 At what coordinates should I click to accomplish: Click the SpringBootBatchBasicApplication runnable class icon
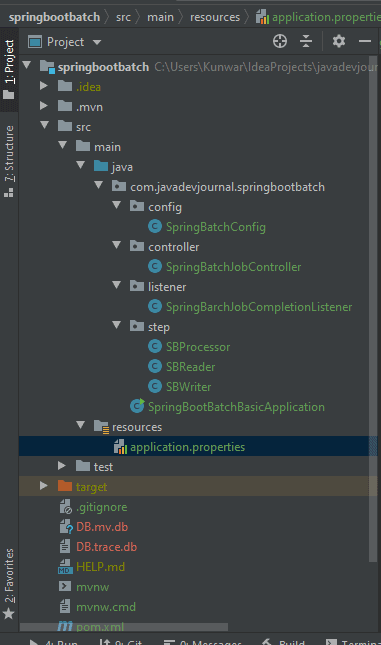coord(137,406)
